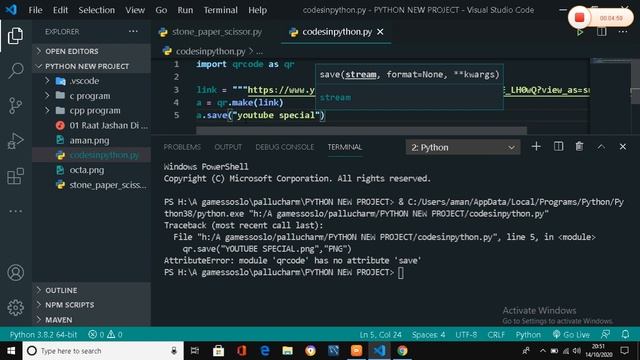The height and width of the screenshot is (360, 640).
Task: Stop the screen recording with the red button
Action: coord(579,18)
